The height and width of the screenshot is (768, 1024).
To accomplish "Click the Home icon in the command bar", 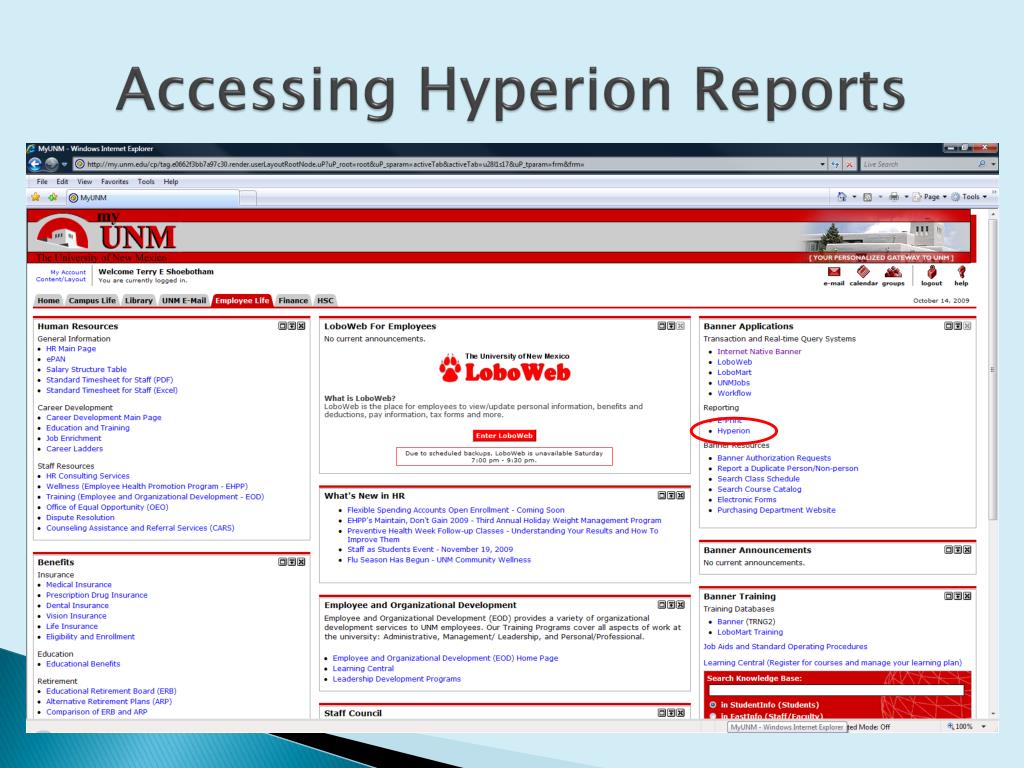I will 842,197.
